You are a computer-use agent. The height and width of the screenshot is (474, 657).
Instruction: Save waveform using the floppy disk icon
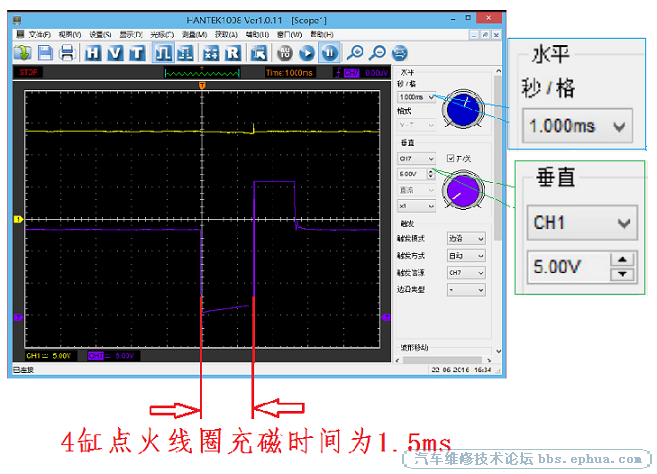click(45, 53)
